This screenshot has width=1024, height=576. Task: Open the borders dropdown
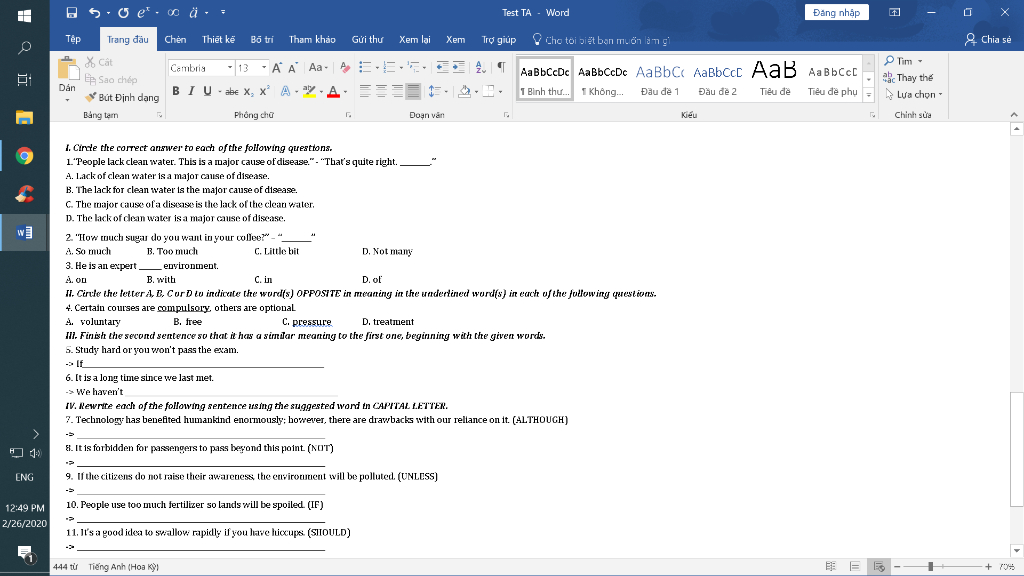(500, 91)
